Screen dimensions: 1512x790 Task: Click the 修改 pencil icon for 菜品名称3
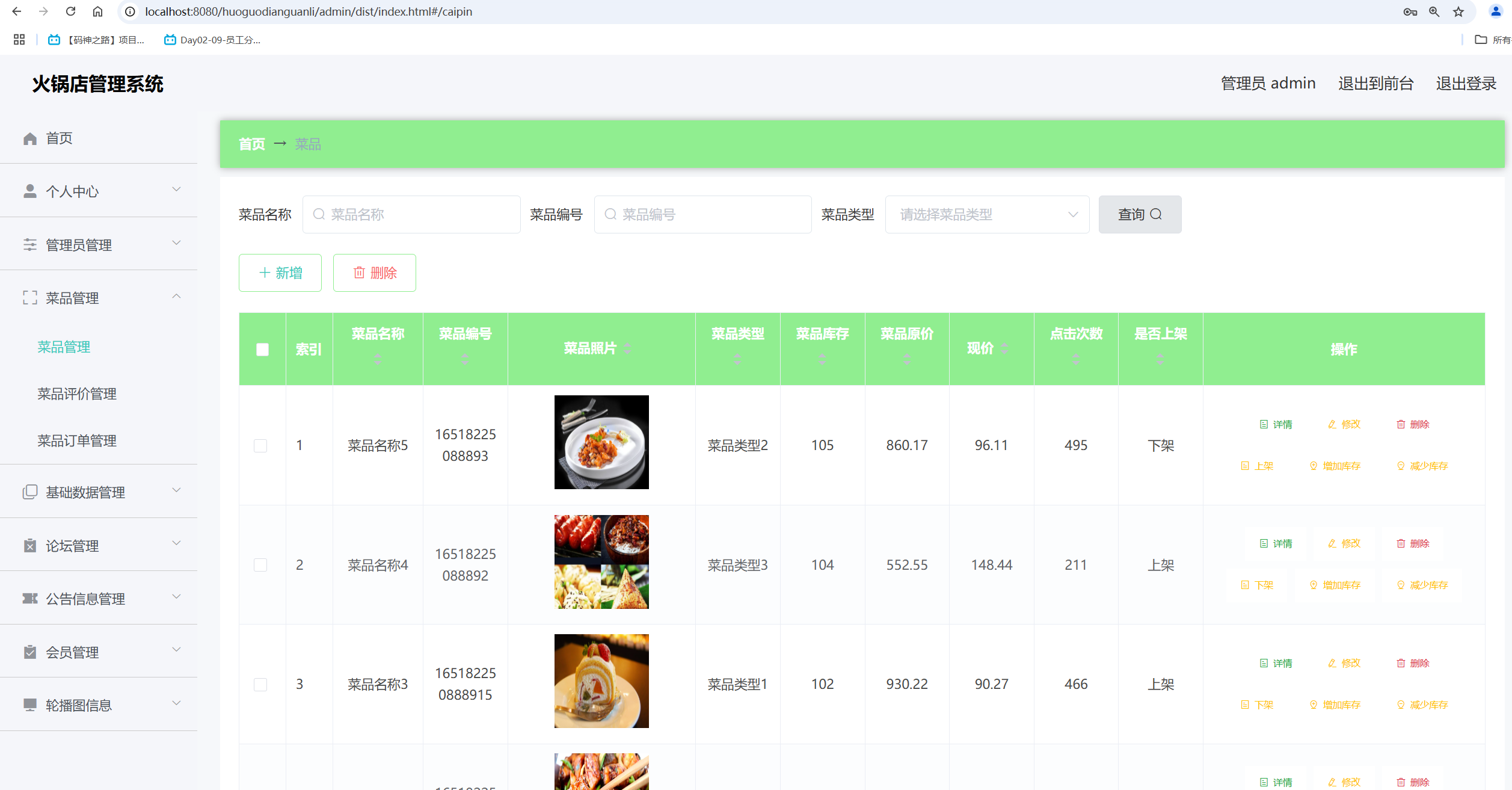coord(1332,662)
